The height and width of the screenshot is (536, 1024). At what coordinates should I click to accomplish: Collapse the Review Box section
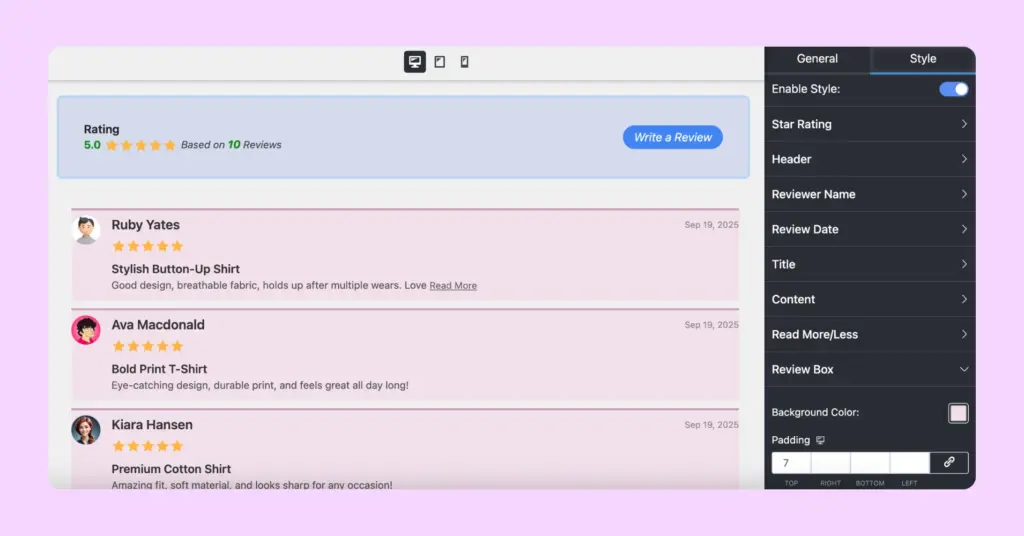click(869, 369)
